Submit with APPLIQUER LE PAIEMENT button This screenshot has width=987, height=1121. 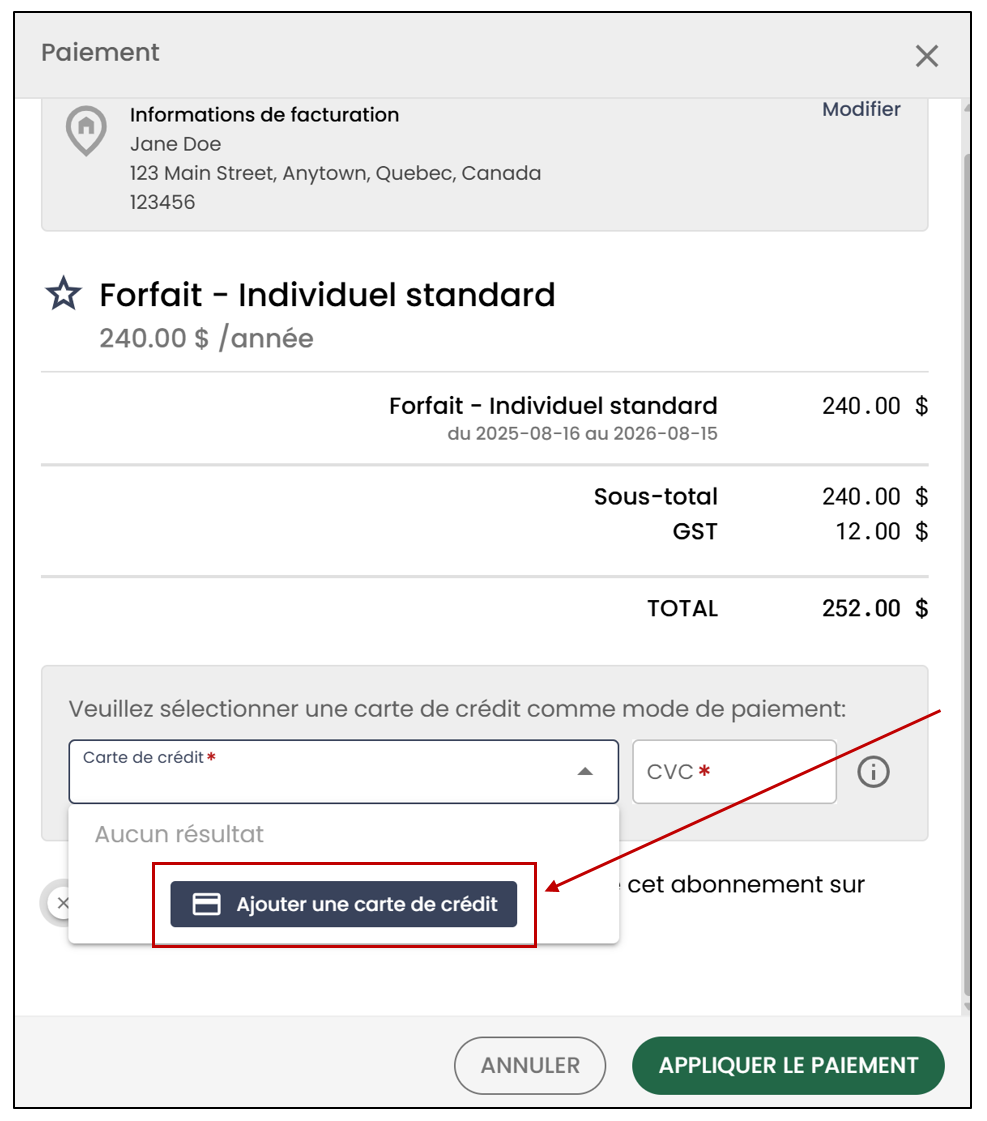(x=788, y=1065)
